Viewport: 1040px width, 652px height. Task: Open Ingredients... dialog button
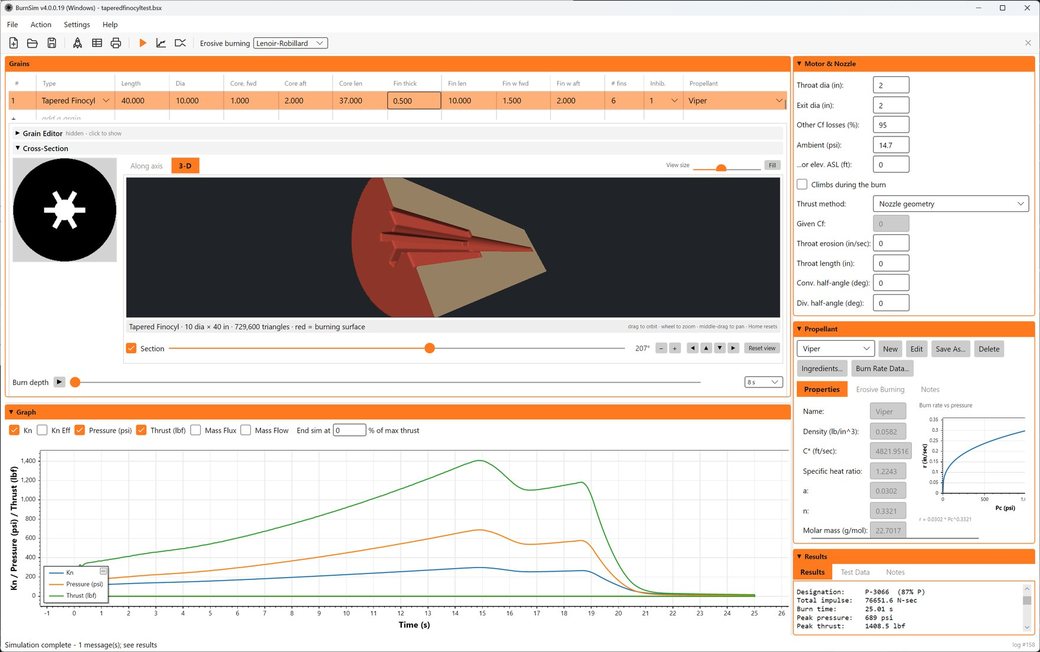pyautogui.click(x=822, y=369)
